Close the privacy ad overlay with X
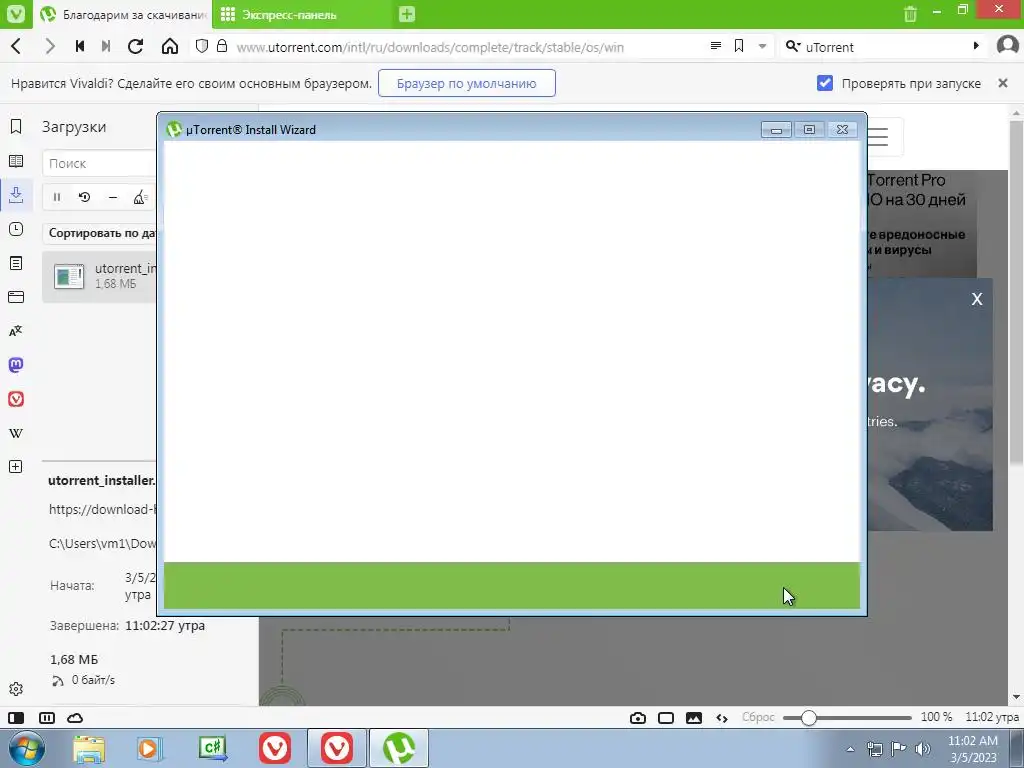This screenshot has height=768, width=1024. 976,298
